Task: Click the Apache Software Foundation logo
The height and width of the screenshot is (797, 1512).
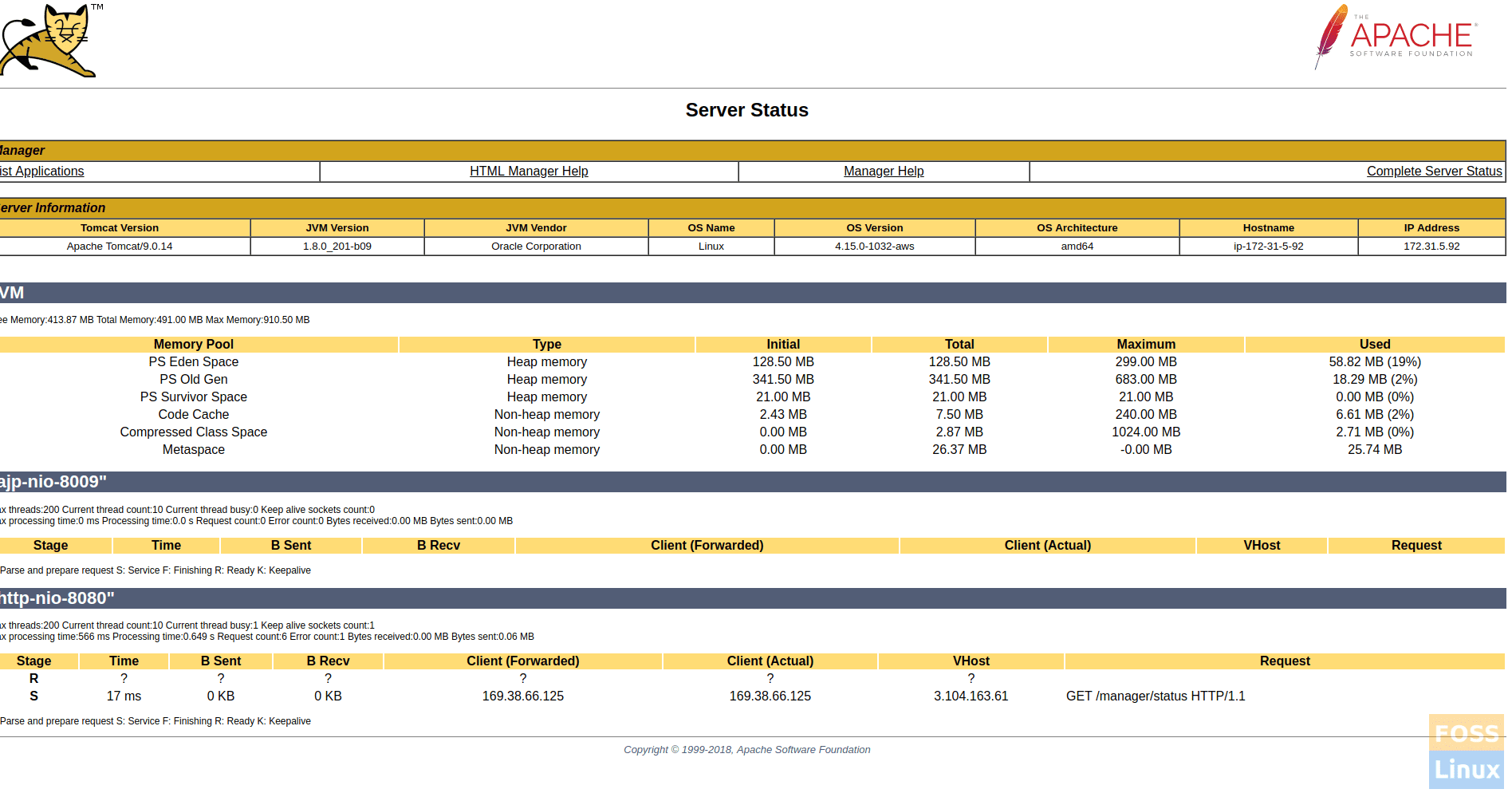Action: (1396, 37)
